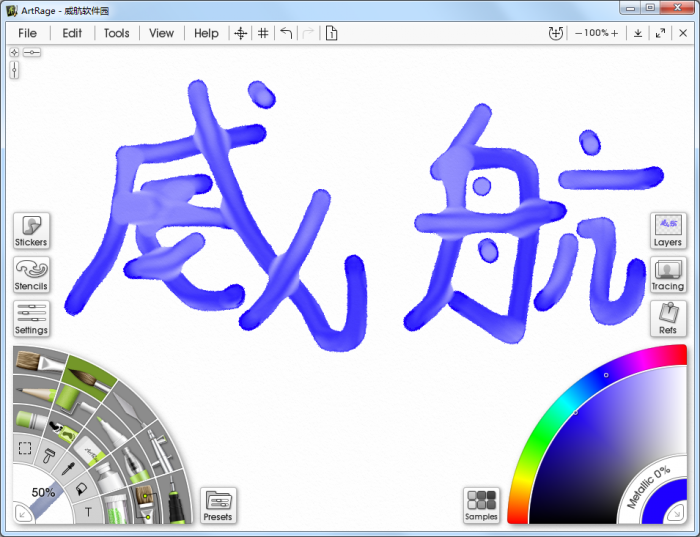The height and width of the screenshot is (537, 700).
Task: Pick the Text tool
Action: pyautogui.click(x=88, y=511)
